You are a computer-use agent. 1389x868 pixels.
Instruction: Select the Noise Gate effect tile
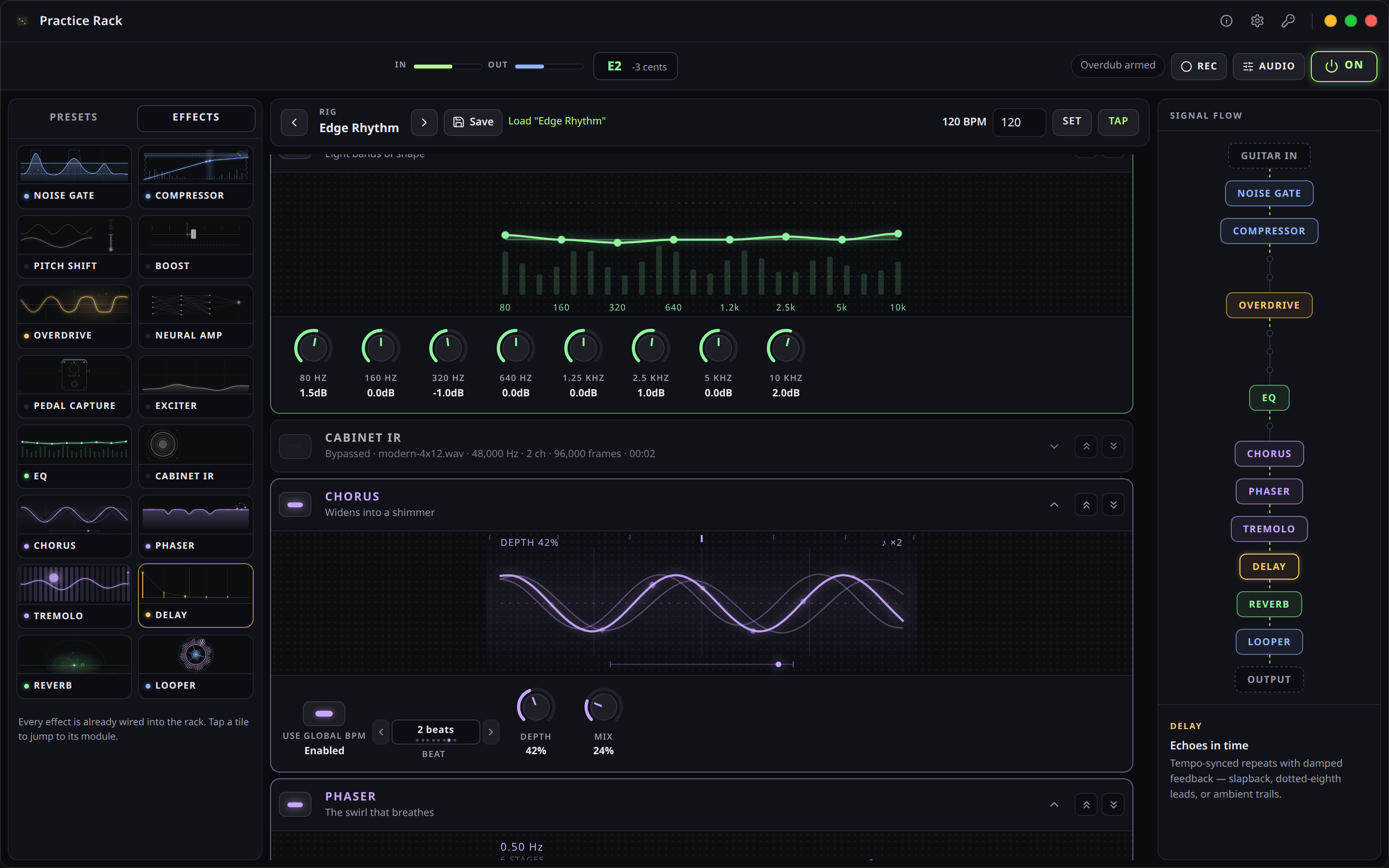(x=74, y=177)
